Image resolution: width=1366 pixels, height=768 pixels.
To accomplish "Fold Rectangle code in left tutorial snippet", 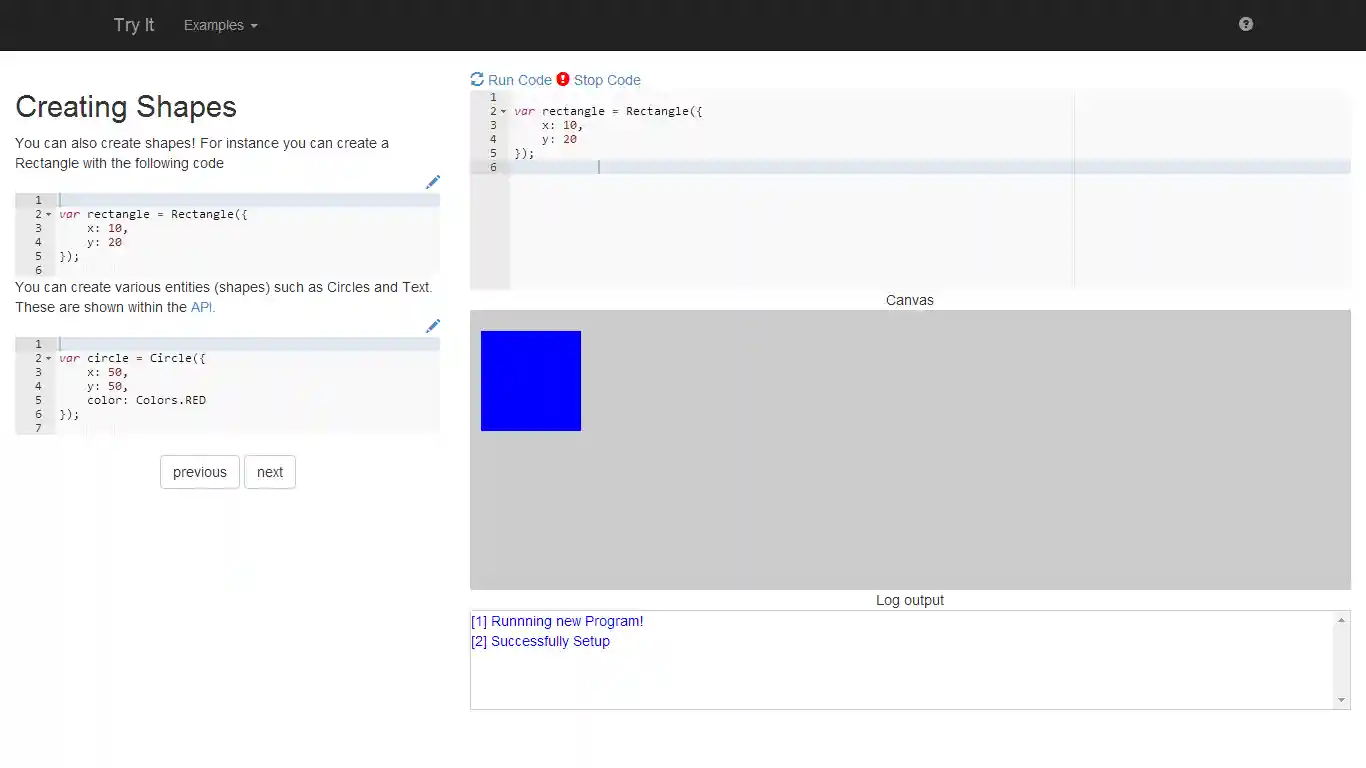I will click(x=48, y=215).
